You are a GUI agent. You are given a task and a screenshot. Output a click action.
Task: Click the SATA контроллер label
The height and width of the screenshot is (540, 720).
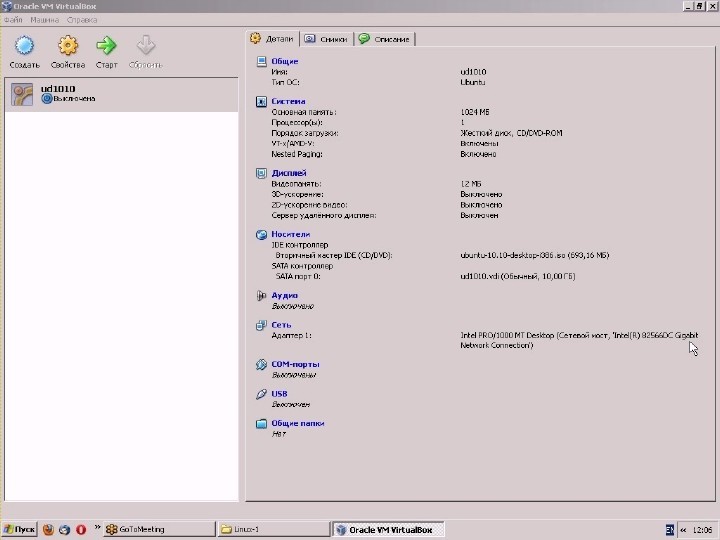tap(302, 266)
